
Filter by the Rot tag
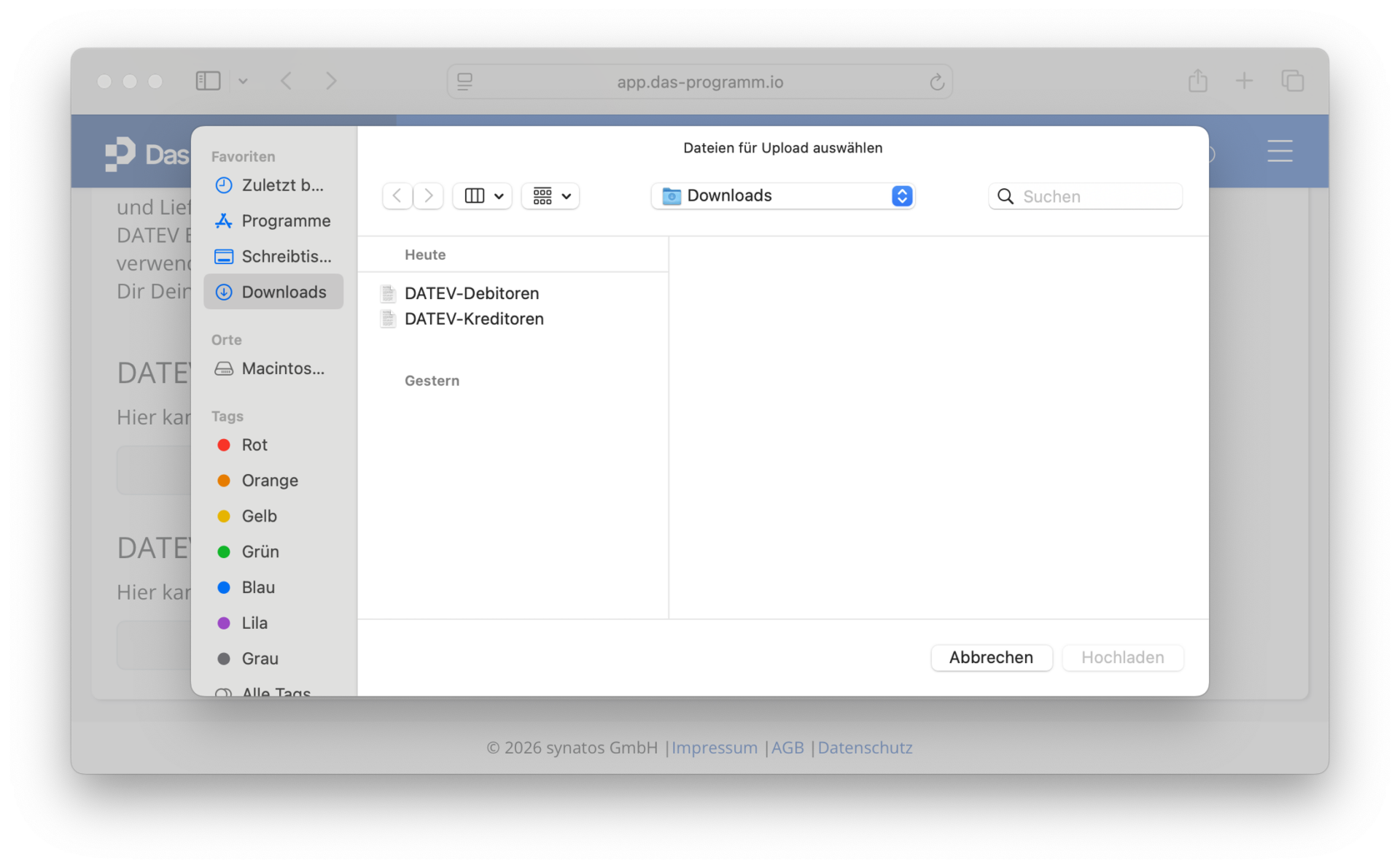(x=254, y=445)
